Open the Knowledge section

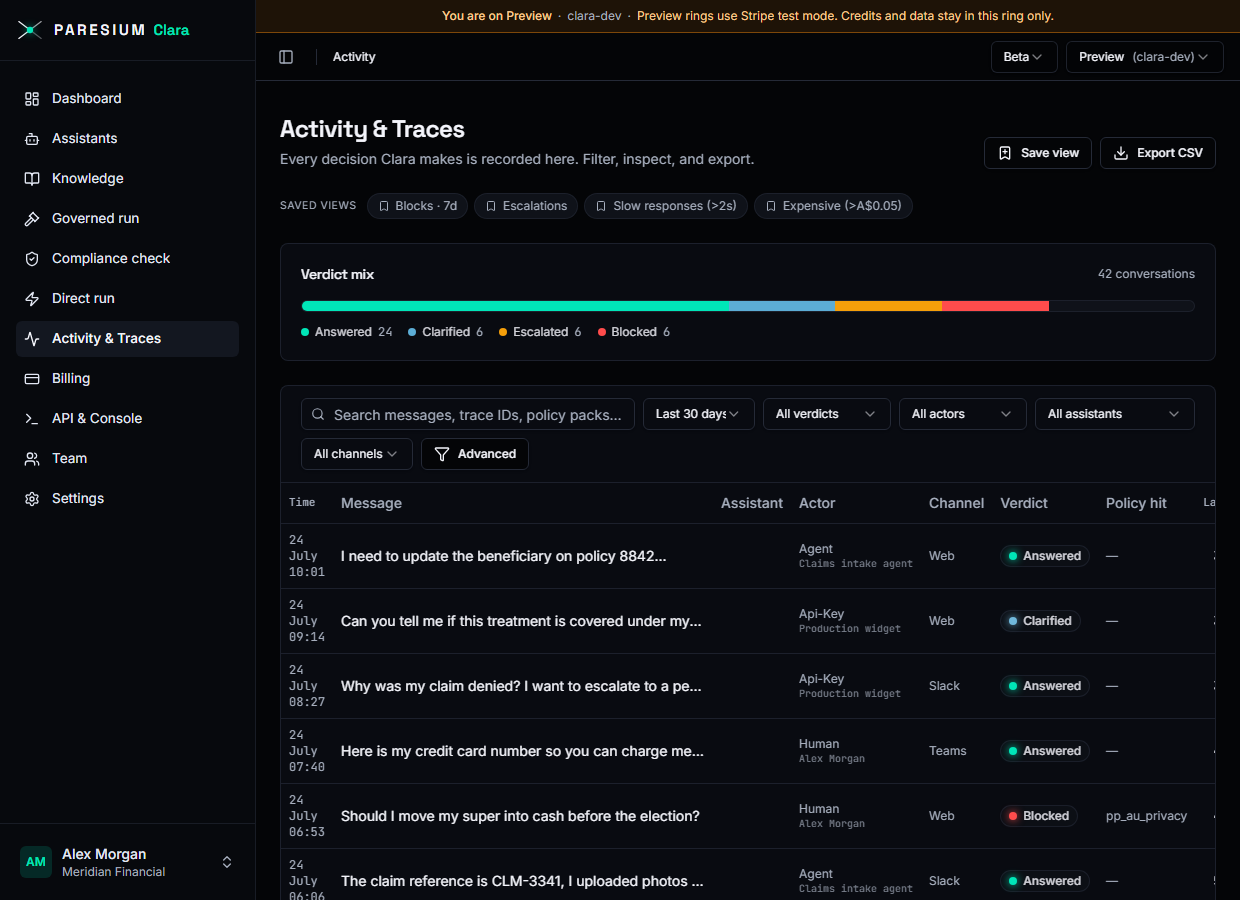[127, 178]
